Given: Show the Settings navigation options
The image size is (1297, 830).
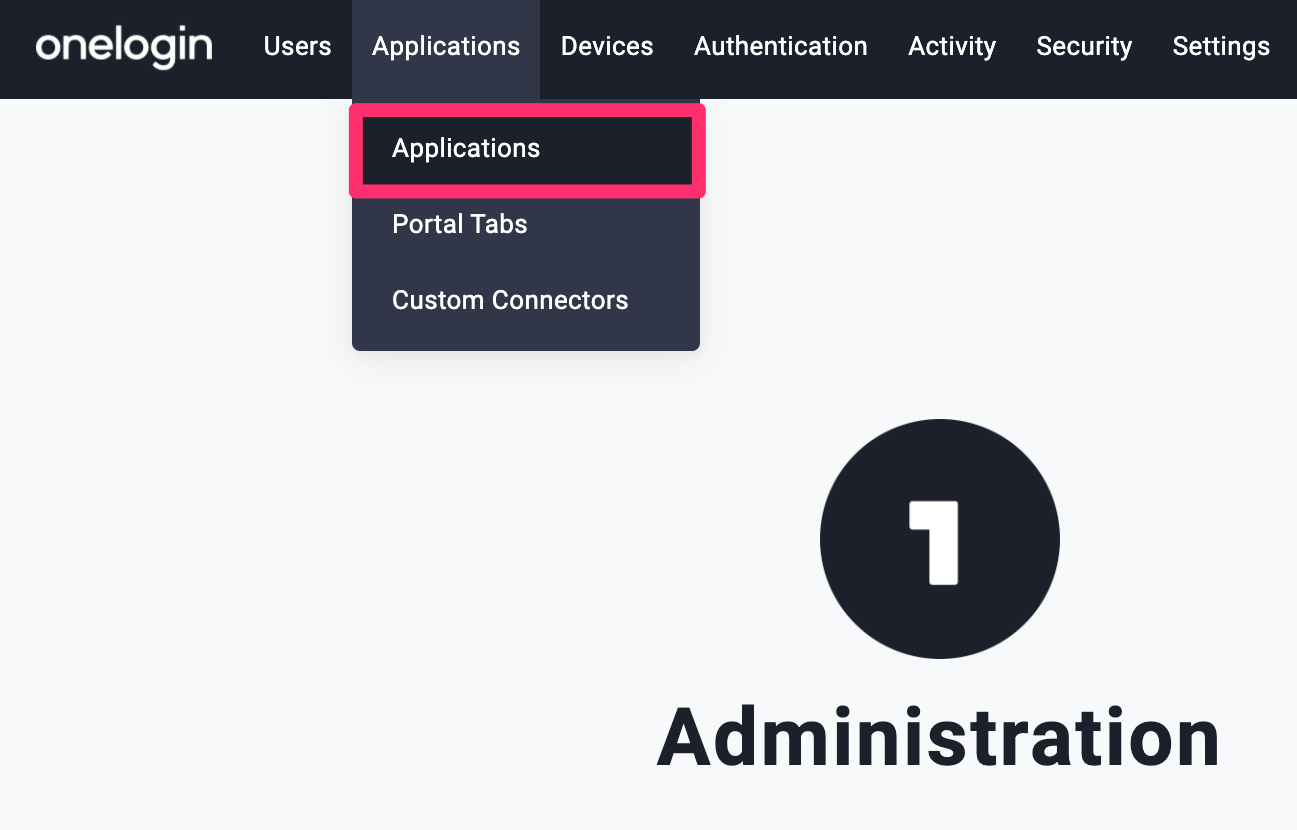Looking at the screenshot, I should (x=1221, y=47).
